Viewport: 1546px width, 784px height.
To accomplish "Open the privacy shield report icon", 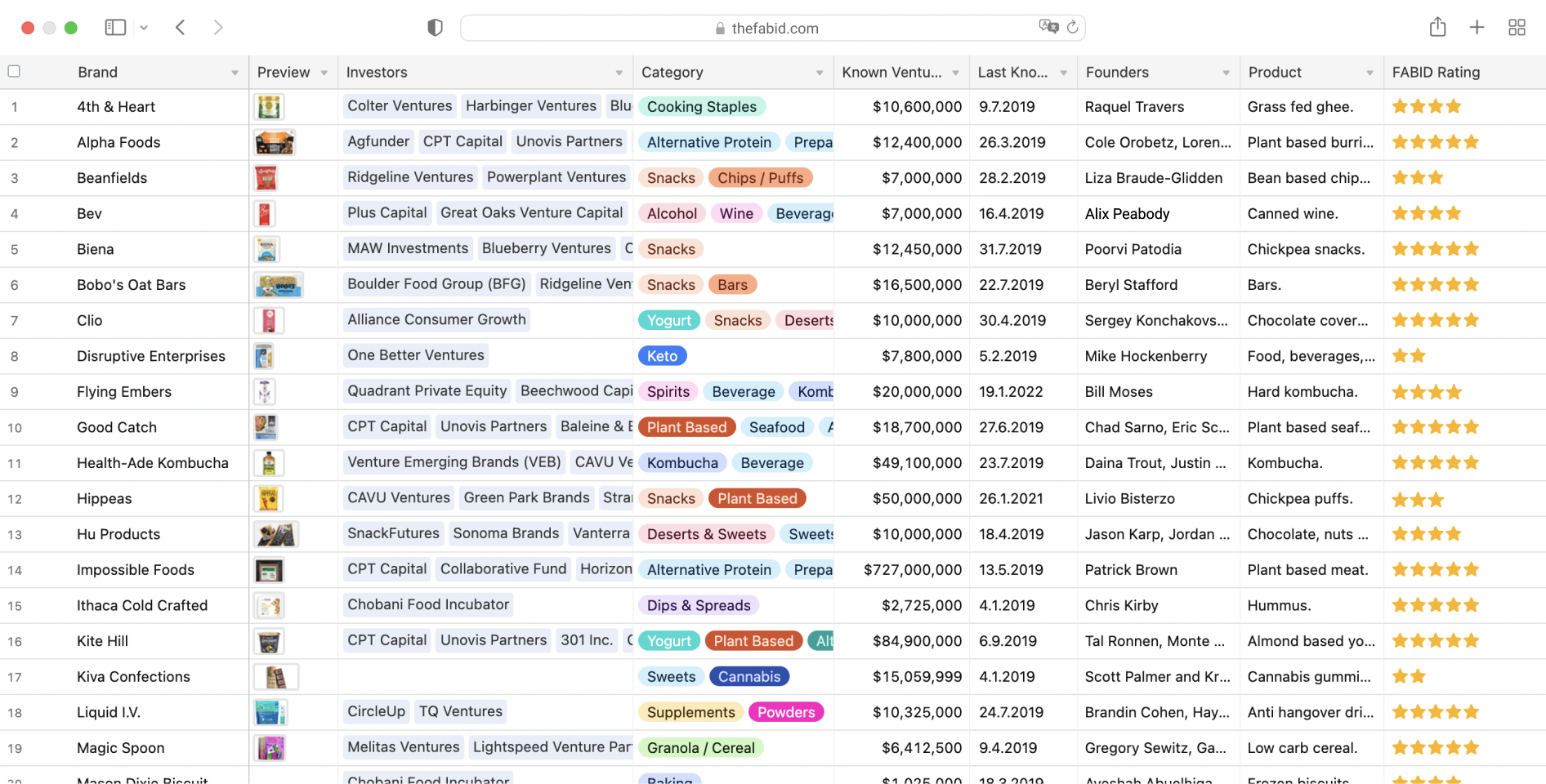I will click(x=436, y=28).
